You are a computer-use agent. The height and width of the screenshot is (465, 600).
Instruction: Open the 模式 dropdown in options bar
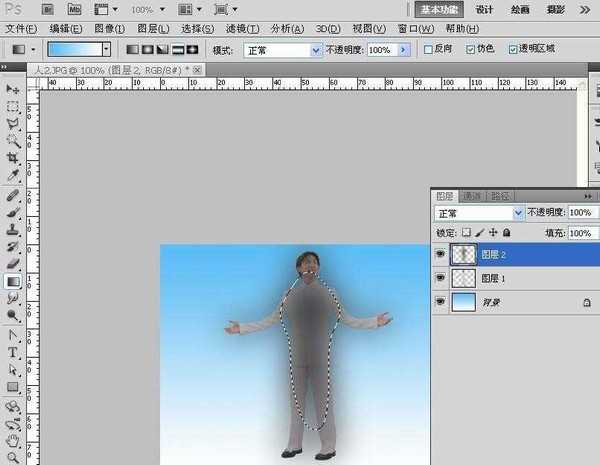coord(283,49)
